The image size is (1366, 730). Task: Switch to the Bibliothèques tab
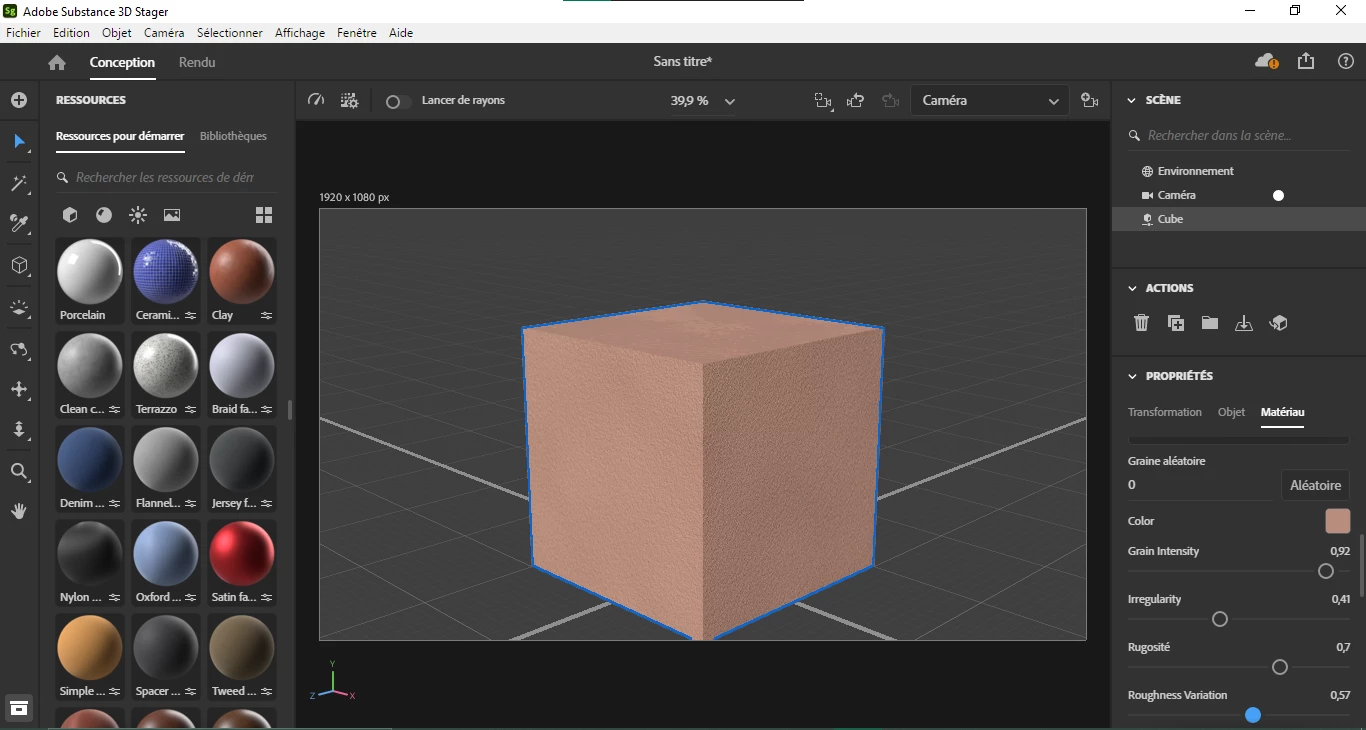click(x=233, y=136)
